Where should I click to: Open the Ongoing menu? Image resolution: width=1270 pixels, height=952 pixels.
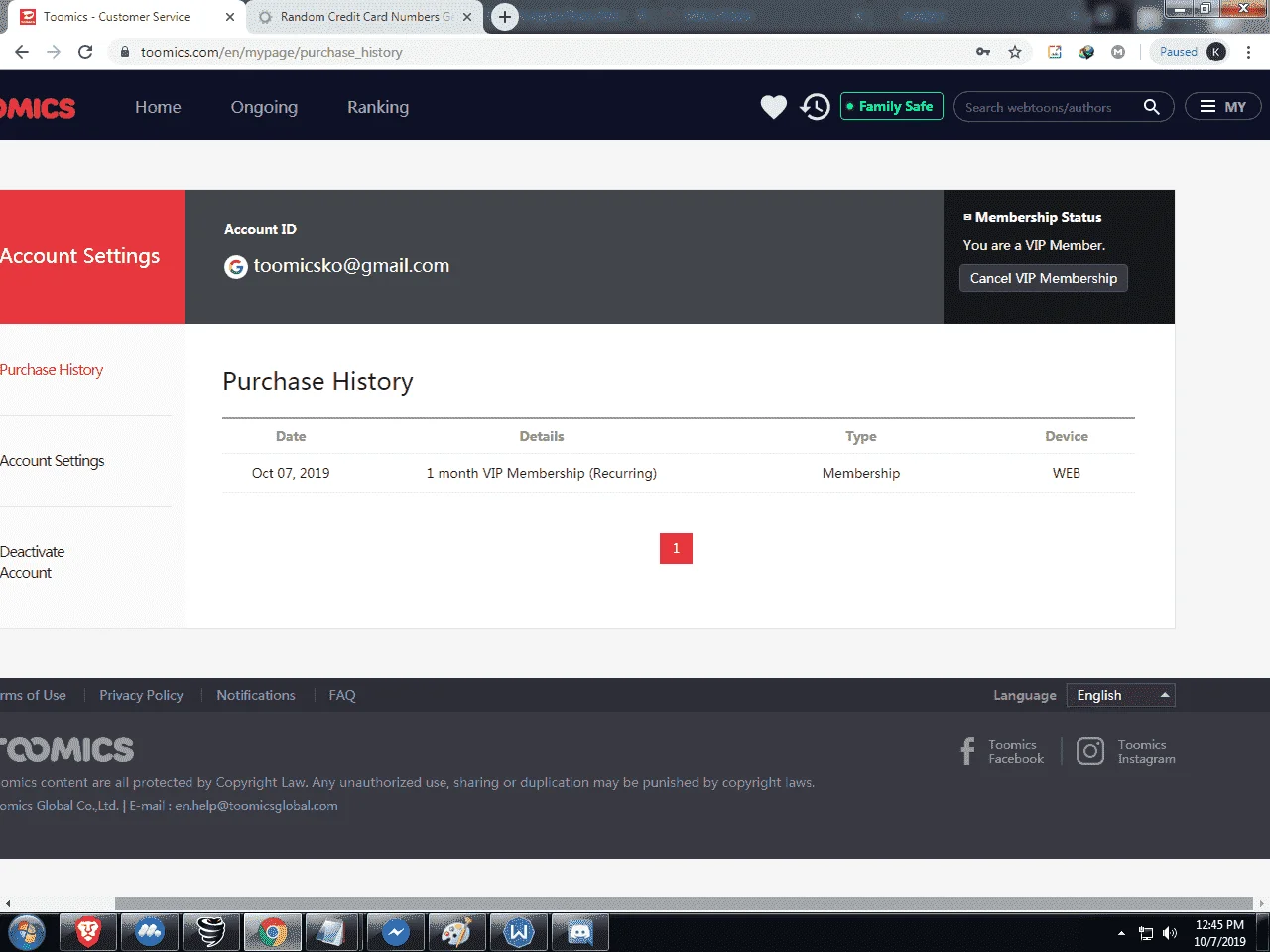coord(264,107)
